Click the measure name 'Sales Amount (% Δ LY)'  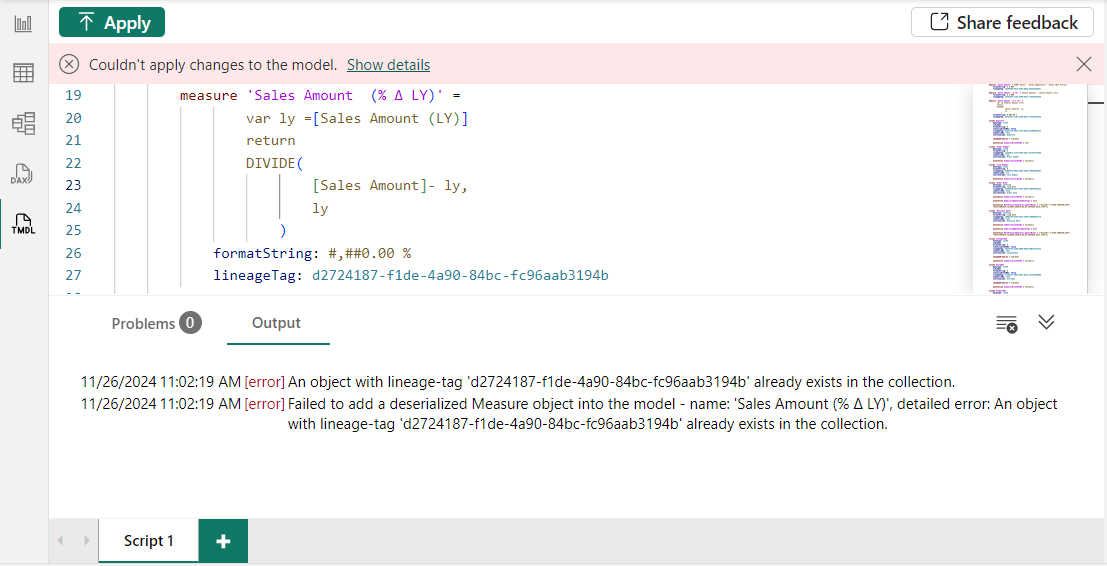[345, 95]
